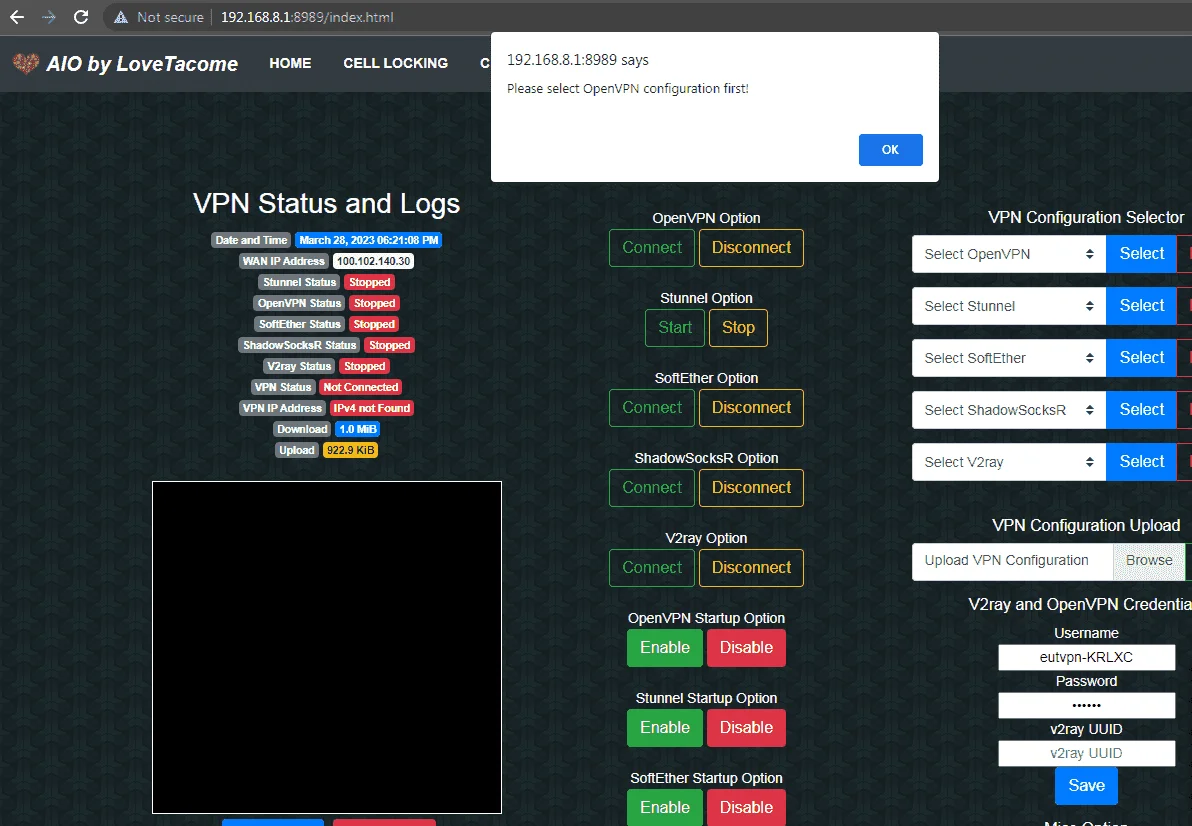Click Connect under ShadowSocksR Option
The image size is (1192, 826).
651,488
